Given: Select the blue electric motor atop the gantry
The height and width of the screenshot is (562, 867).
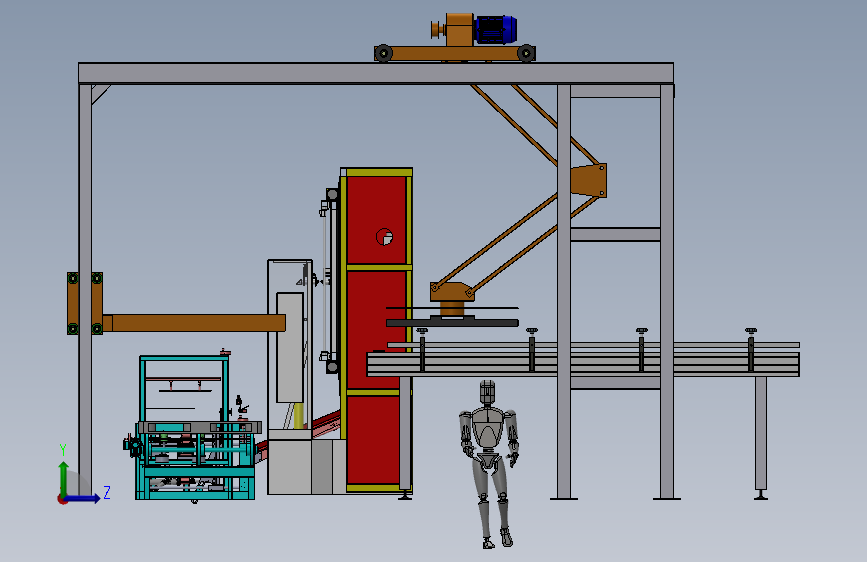Looking at the screenshot, I should point(495,30).
